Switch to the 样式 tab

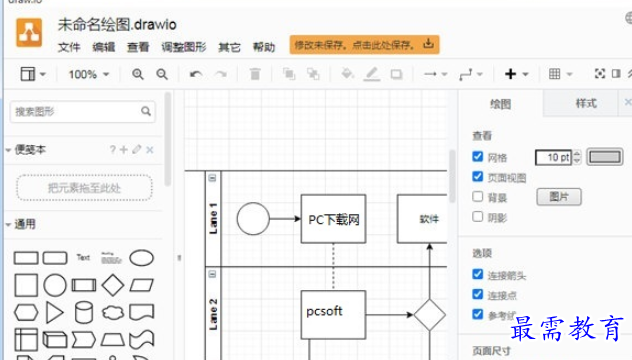click(x=586, y=104)
